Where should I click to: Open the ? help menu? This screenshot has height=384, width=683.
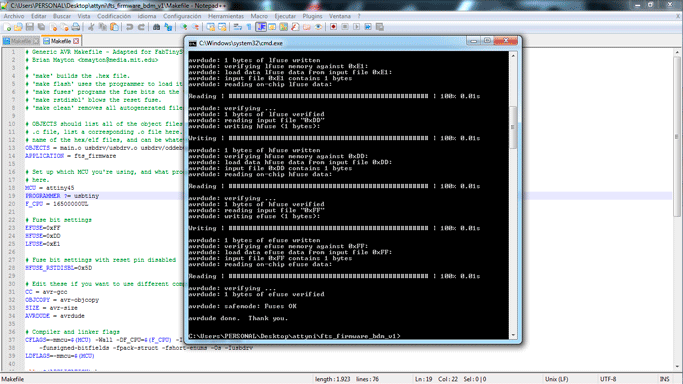point(359,16)
